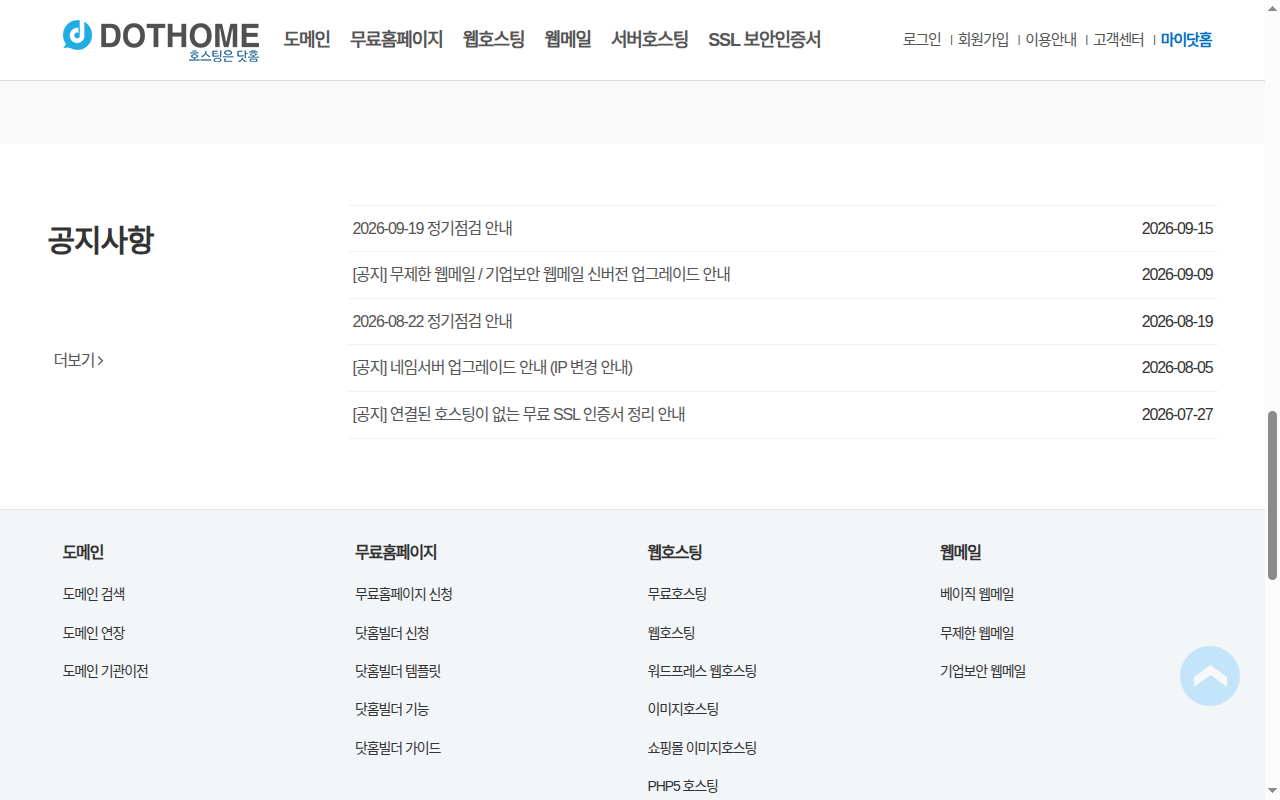Image resolution: width=1280 pixels, height=800 pixels.
Task: Open the 고객센터 link
Action: [x=1119, y=40]
